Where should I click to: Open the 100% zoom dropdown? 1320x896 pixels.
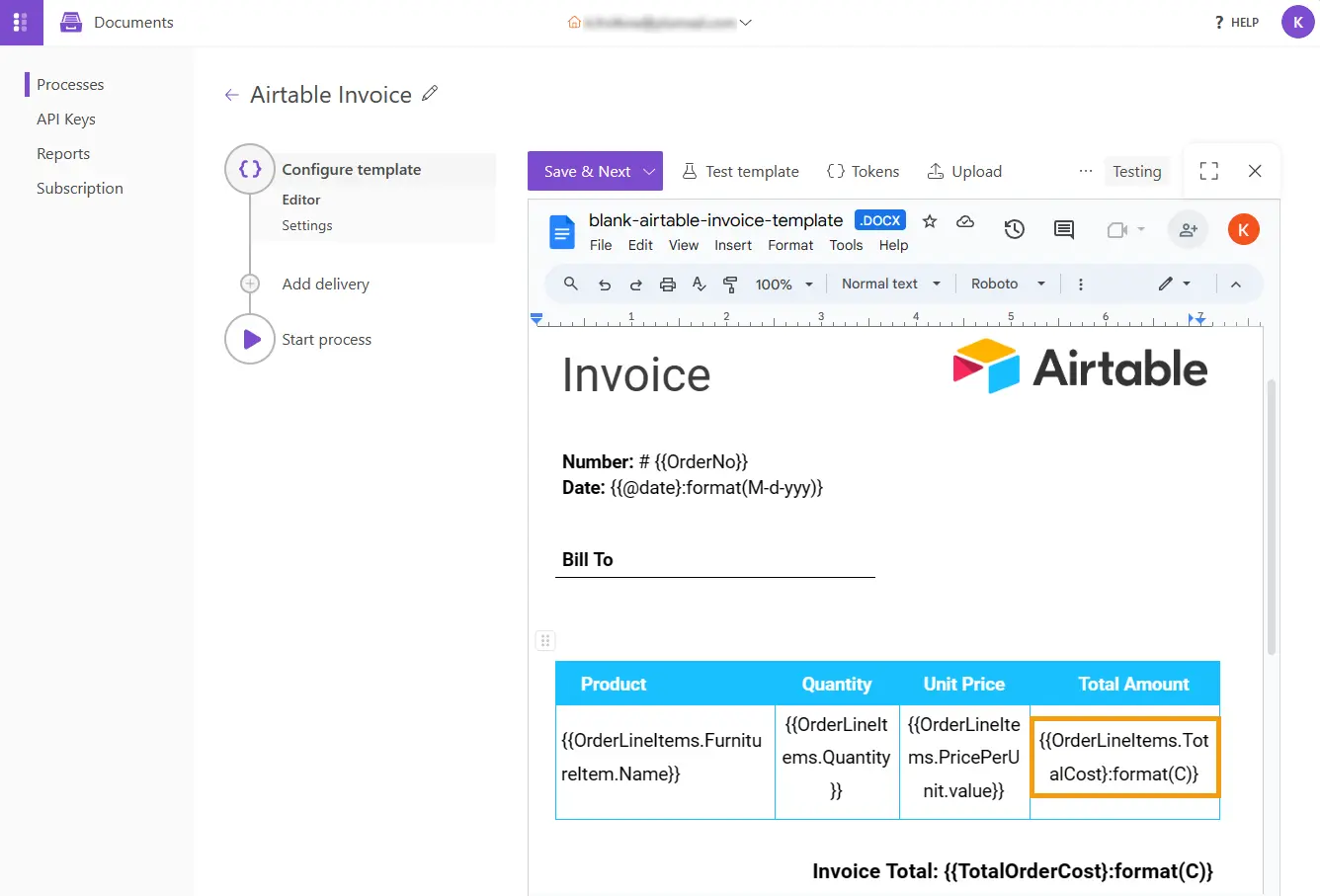[x=784, y=285]
